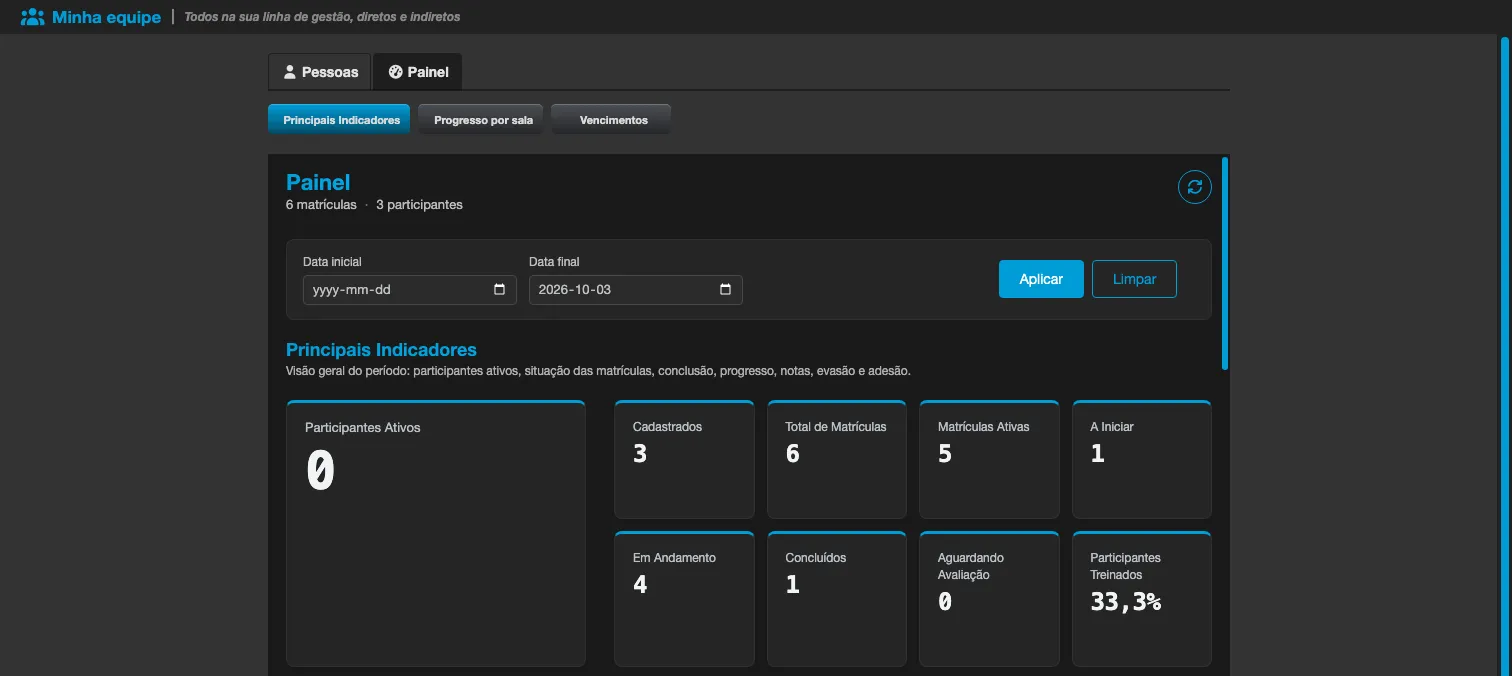Open Progresso por sala sub-tab
Image resolution: width=1512 pixels, height=676 pixels.
click(x=481, y=119)
